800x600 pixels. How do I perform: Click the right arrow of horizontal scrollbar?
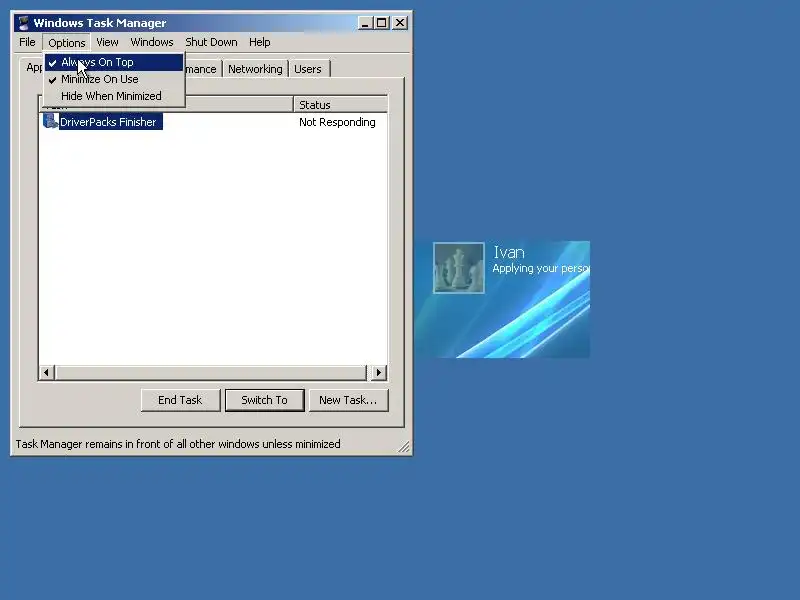(x=379, y=372)
